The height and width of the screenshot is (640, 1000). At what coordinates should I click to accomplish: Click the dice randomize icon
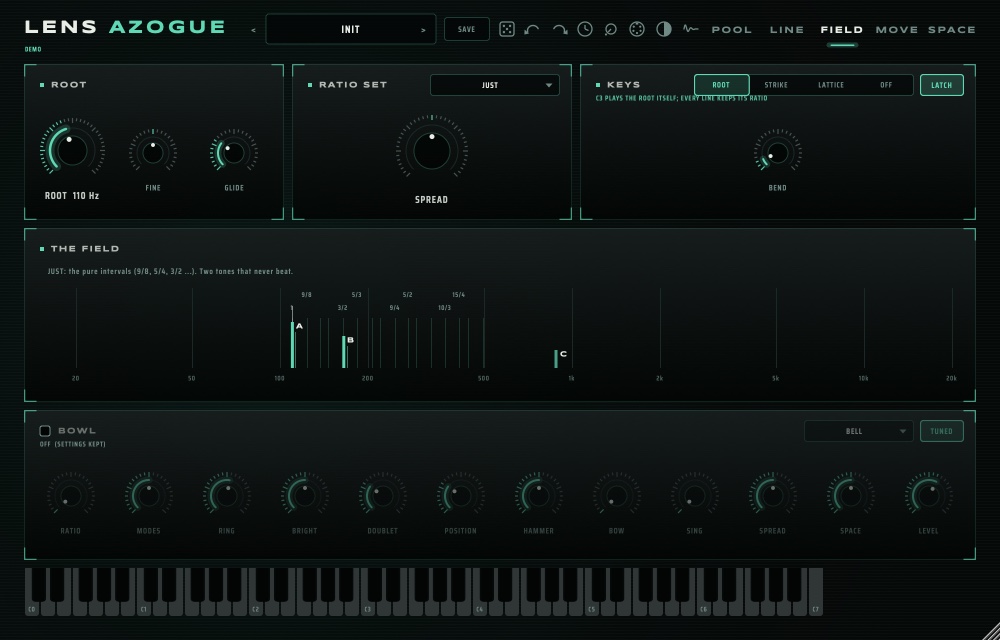coord(507,29)
